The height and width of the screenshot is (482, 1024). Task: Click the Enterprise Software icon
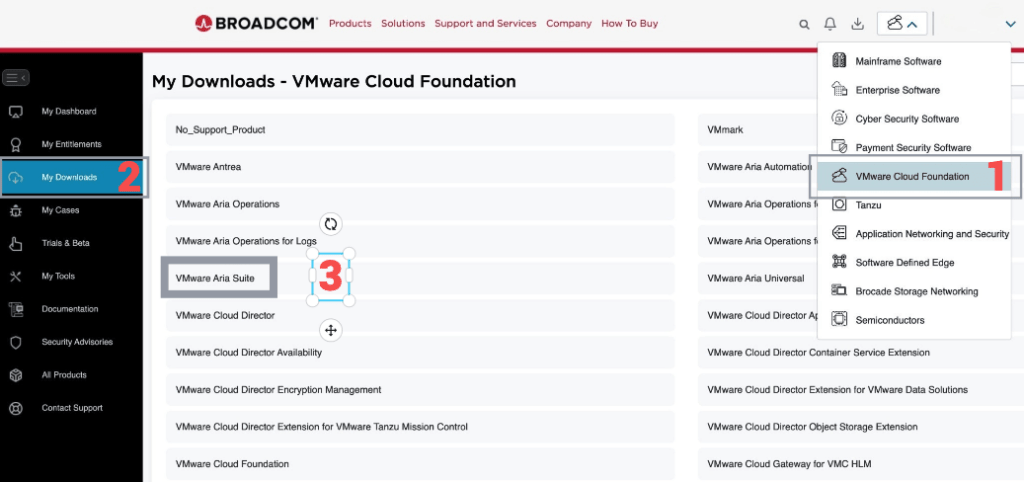click(839, 89)
